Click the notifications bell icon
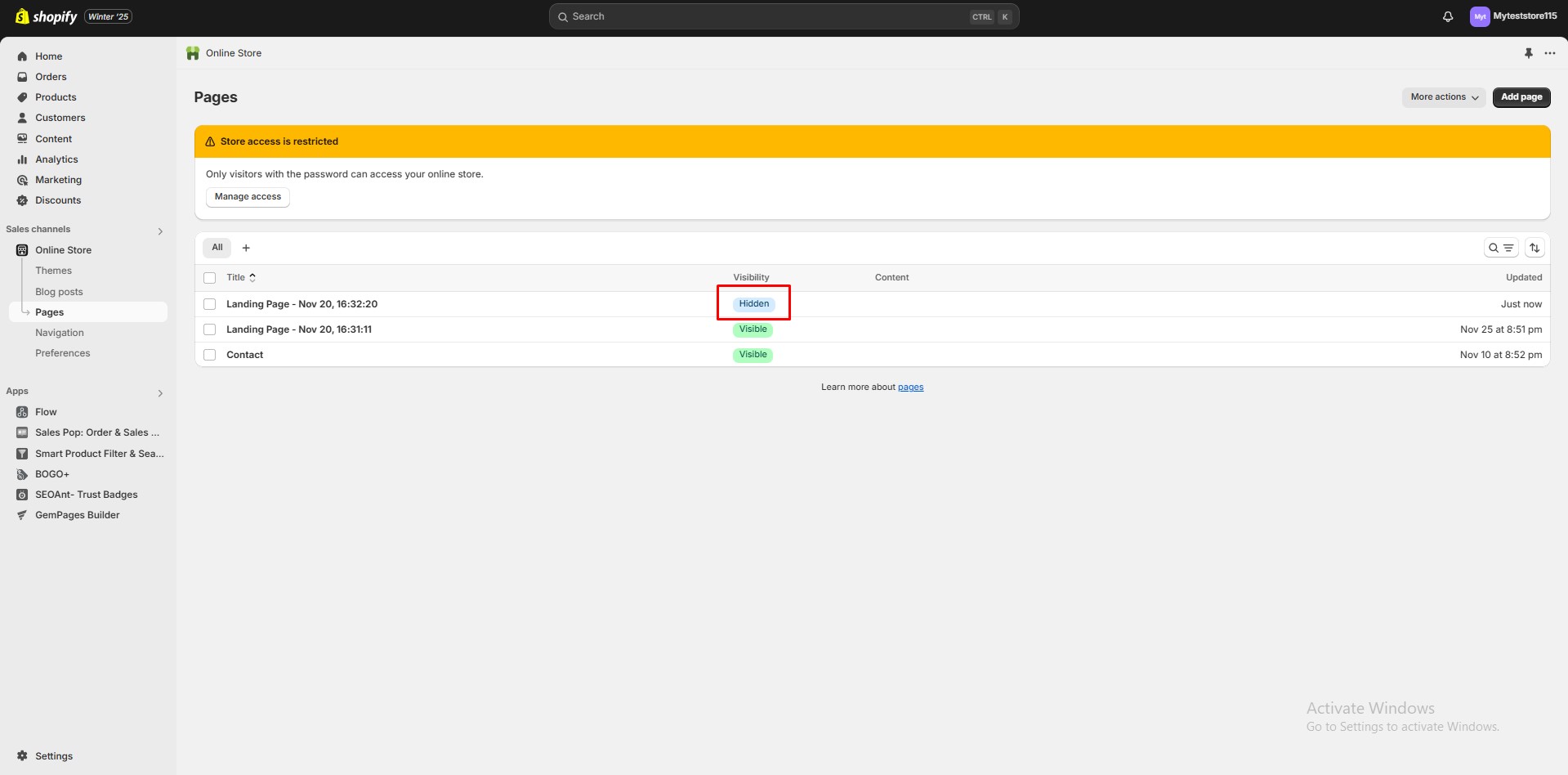This screenshot has height=775, width=1568. pos(1448,16)
